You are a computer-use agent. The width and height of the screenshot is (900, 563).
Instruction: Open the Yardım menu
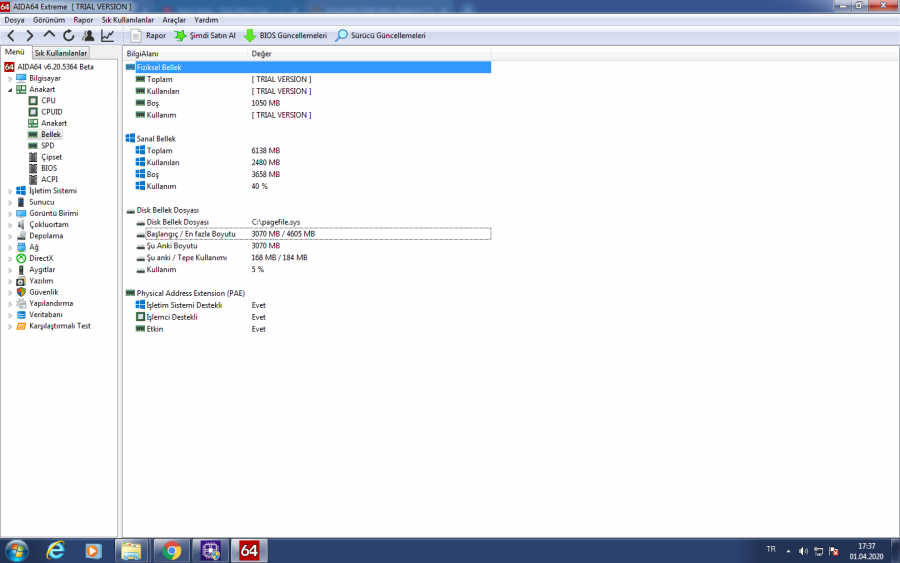206,20
